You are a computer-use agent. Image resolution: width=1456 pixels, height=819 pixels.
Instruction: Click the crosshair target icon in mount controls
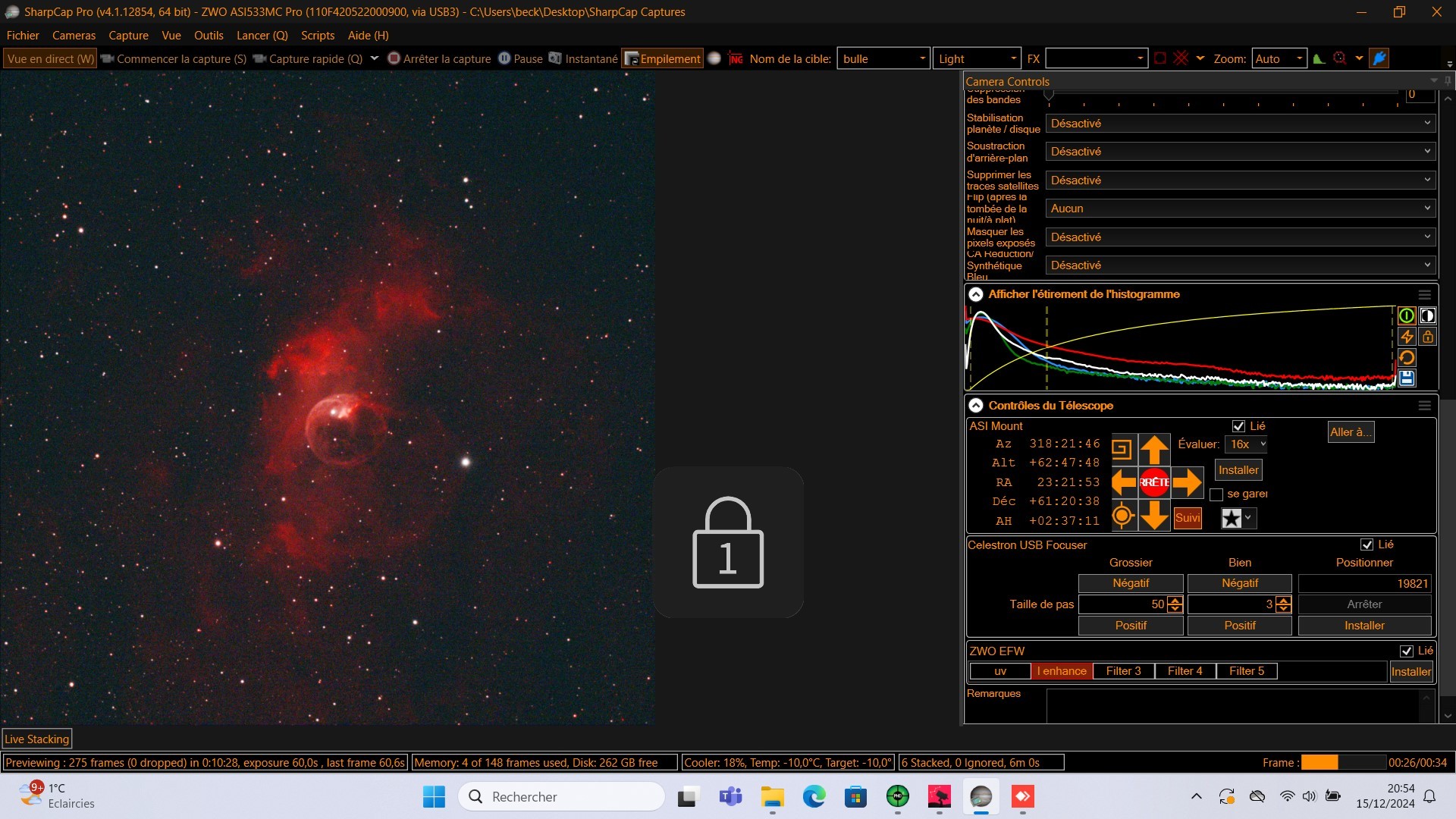point(1122,516)
